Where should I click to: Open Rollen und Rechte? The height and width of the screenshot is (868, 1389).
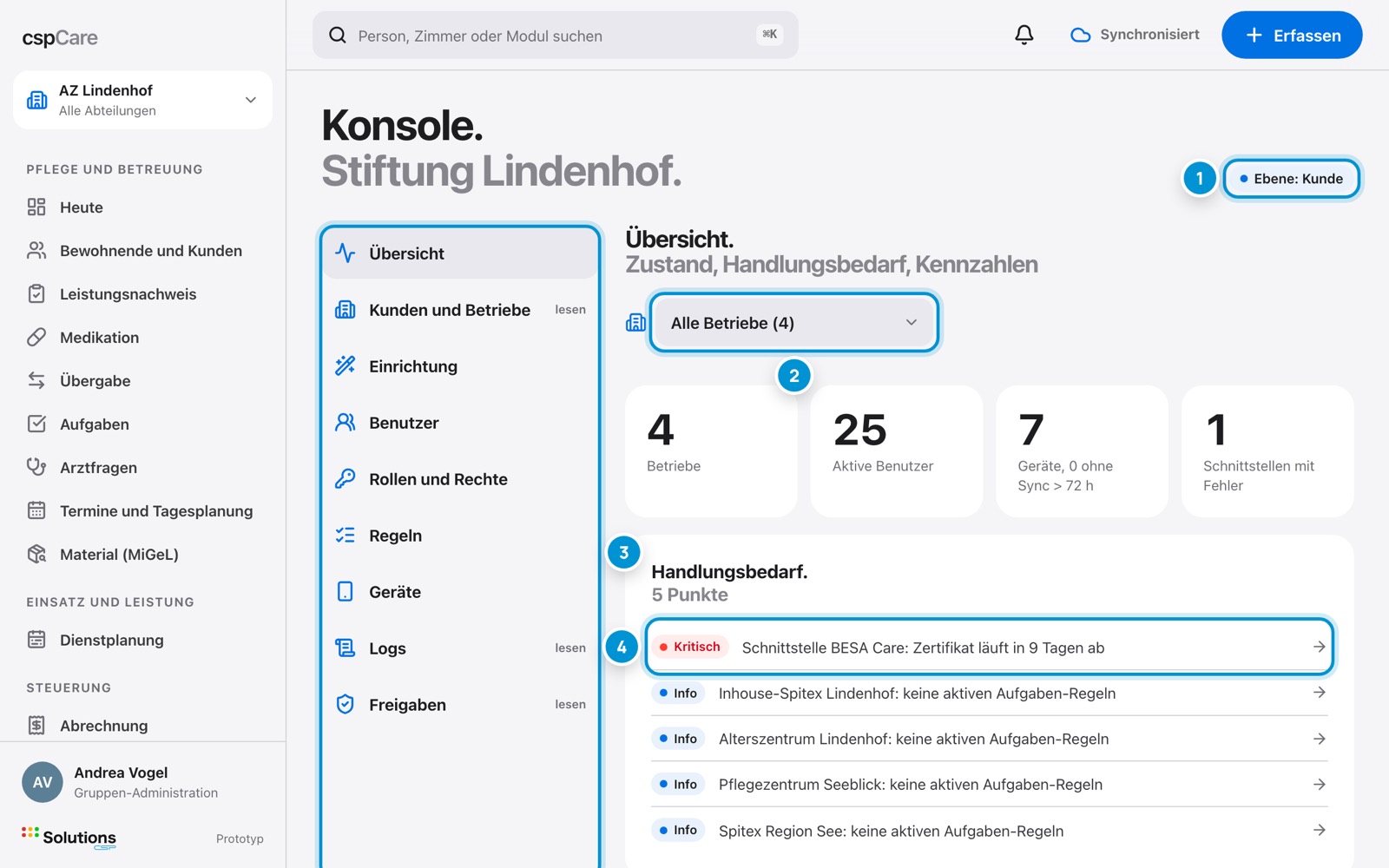coord(460,478)
